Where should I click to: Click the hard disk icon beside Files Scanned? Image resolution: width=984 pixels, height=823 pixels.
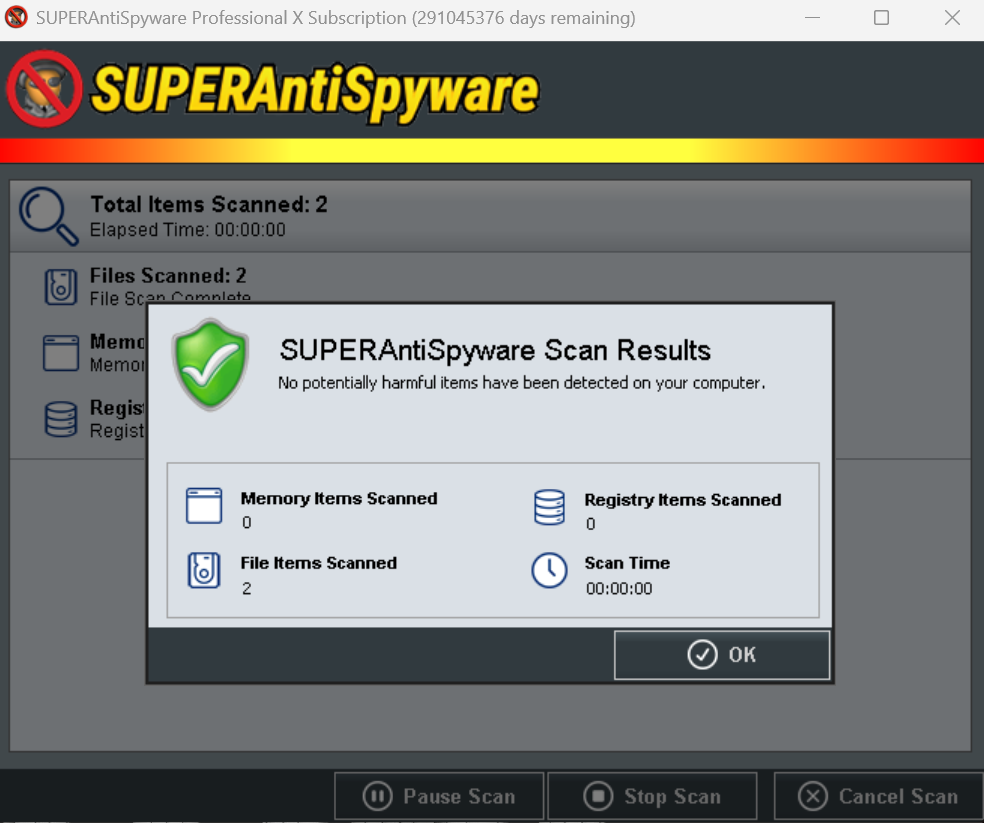pos(61,287)
